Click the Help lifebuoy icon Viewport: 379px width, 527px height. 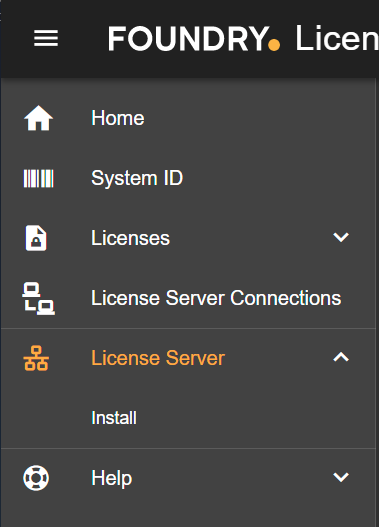(x=36, y=478)
